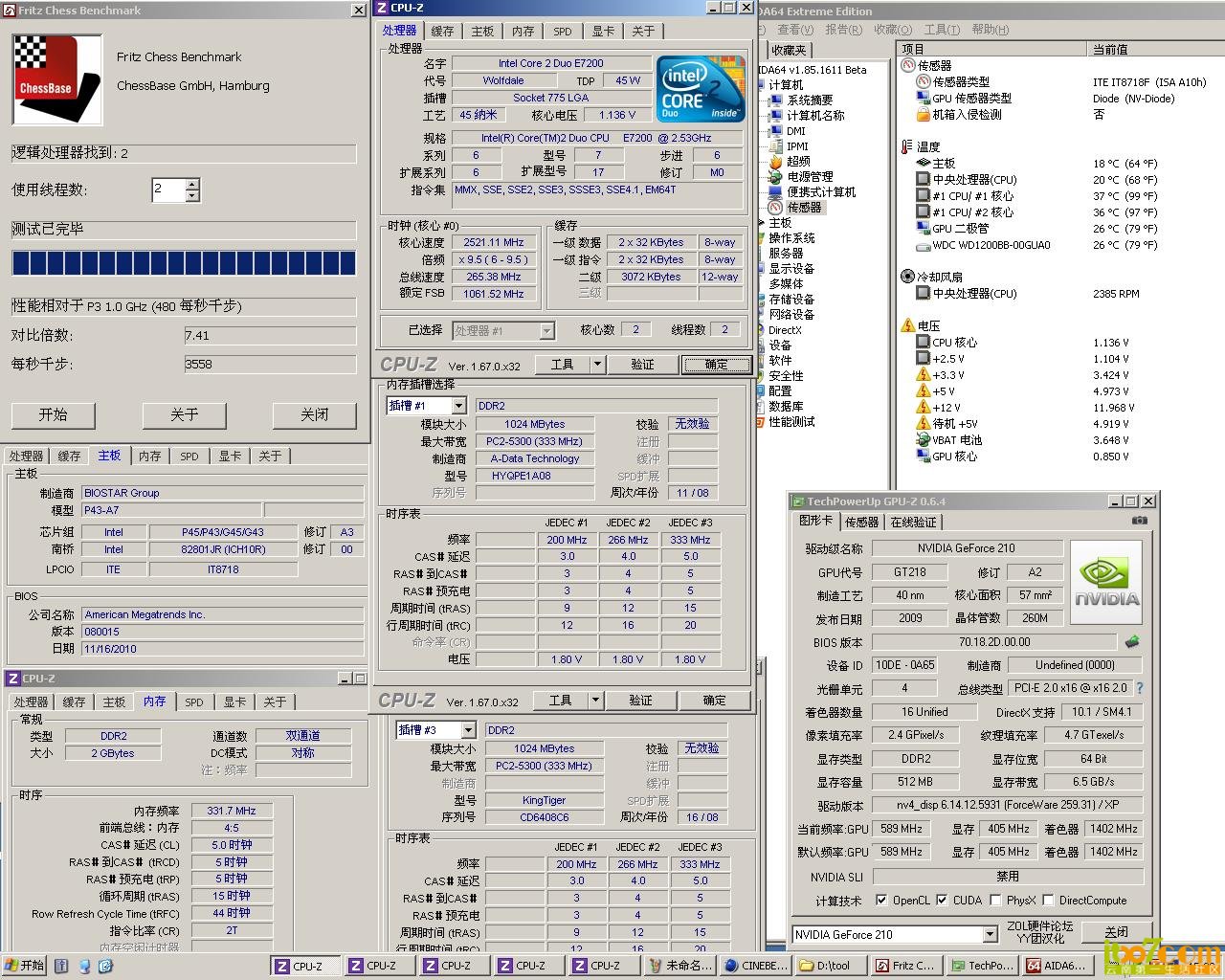Screen dimensions: 1225x980
Task: Click the NVIDIA logo in GPU-Z
Action: point(1105,582)
